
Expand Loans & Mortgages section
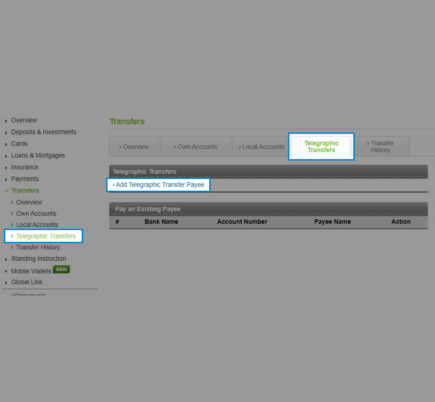coord(38,156)
